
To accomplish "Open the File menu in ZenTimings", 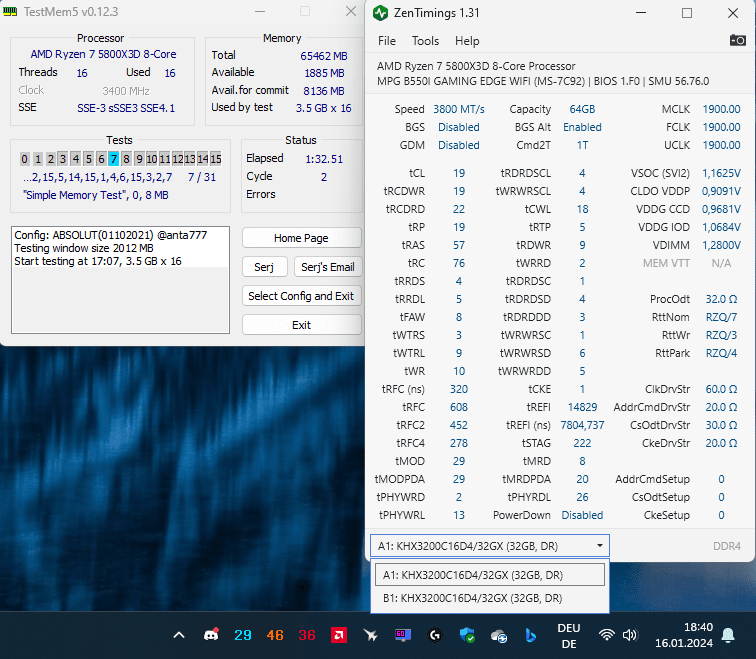I will (387, 41).
